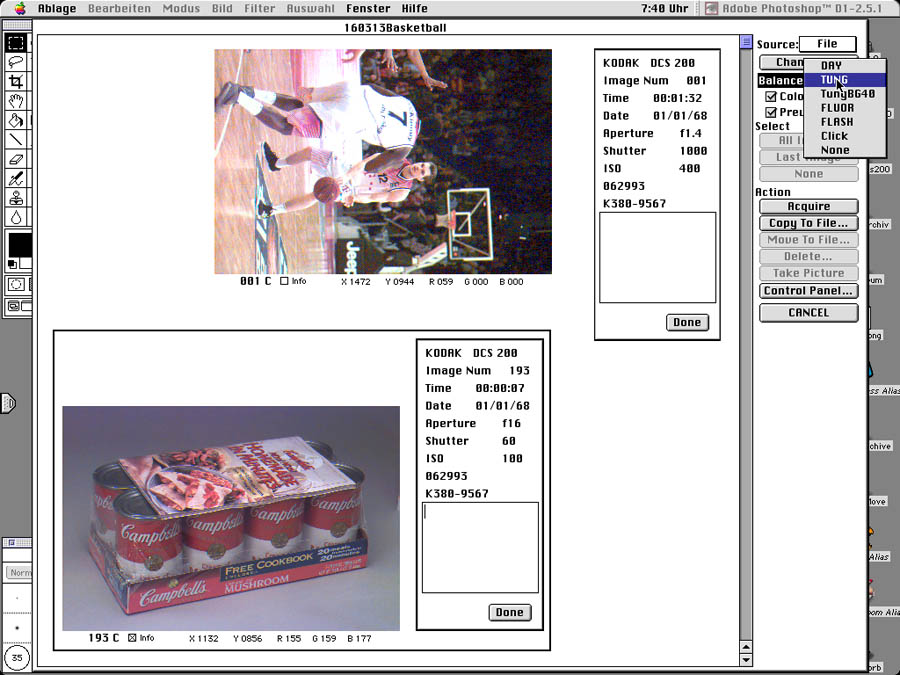Click the CANCEL button
900x675 pixels.
(808, 312)
